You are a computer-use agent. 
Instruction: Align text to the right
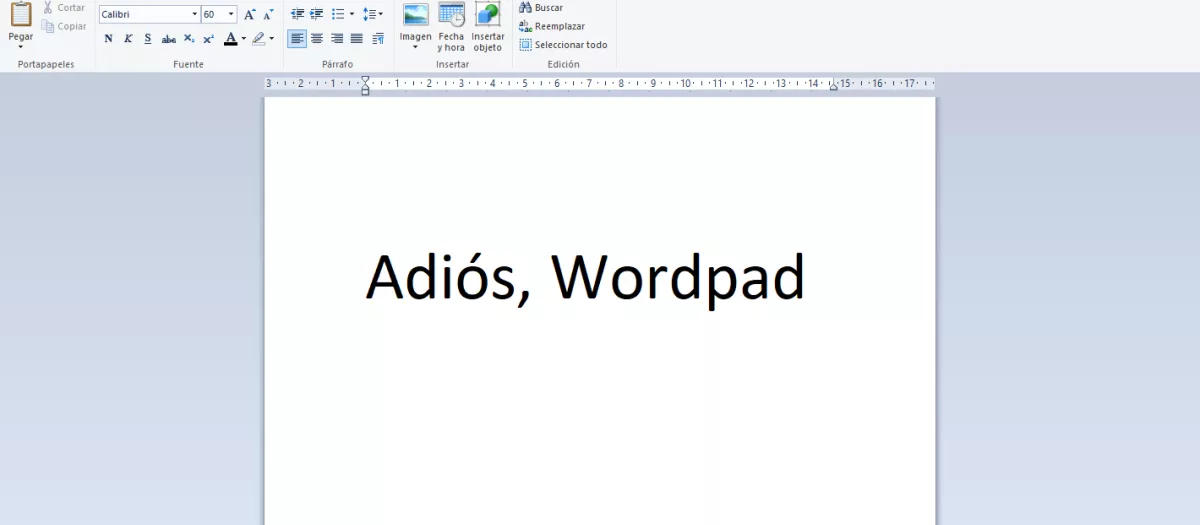(x=337, y=39)
